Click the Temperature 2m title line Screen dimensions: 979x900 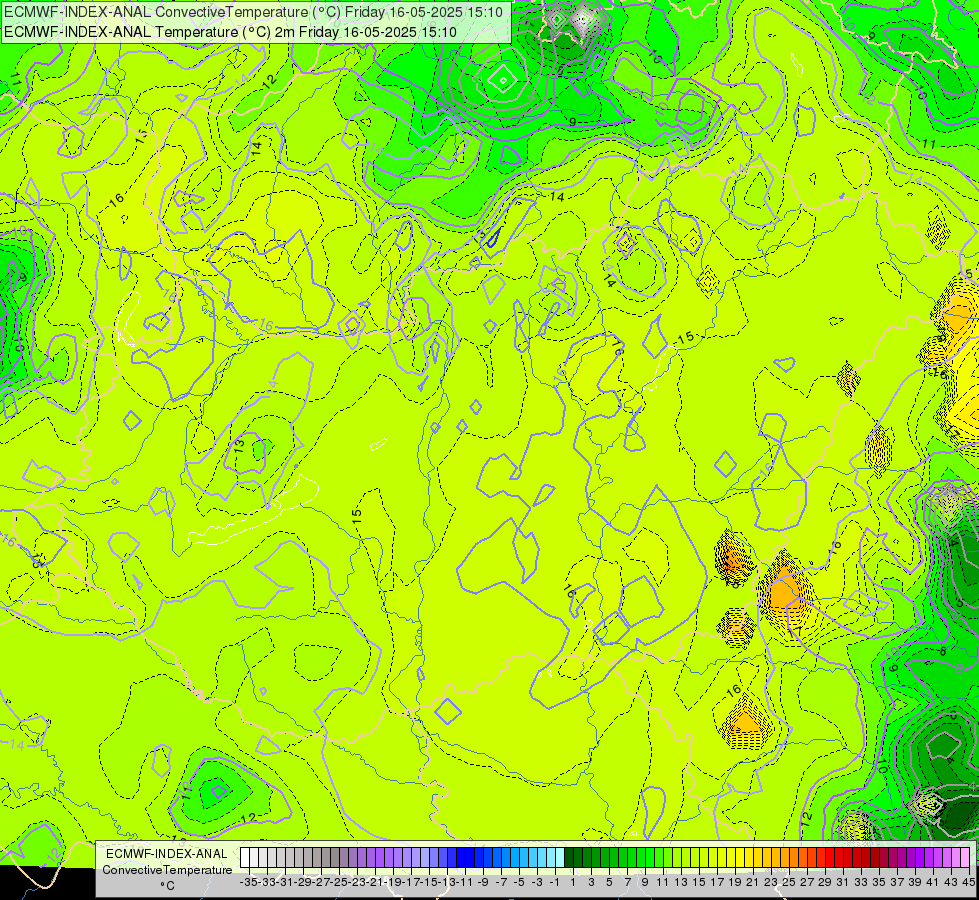(230, 32)
